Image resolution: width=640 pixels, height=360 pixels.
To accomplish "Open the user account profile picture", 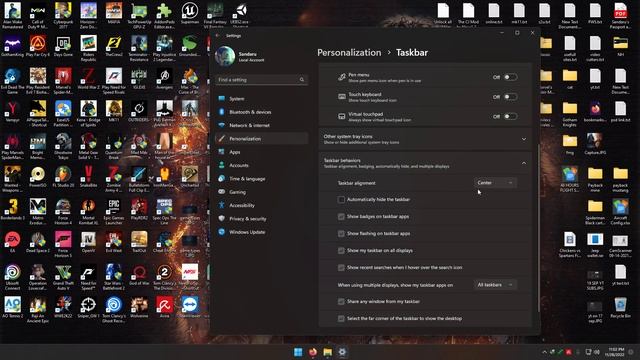I will (225, 56).
